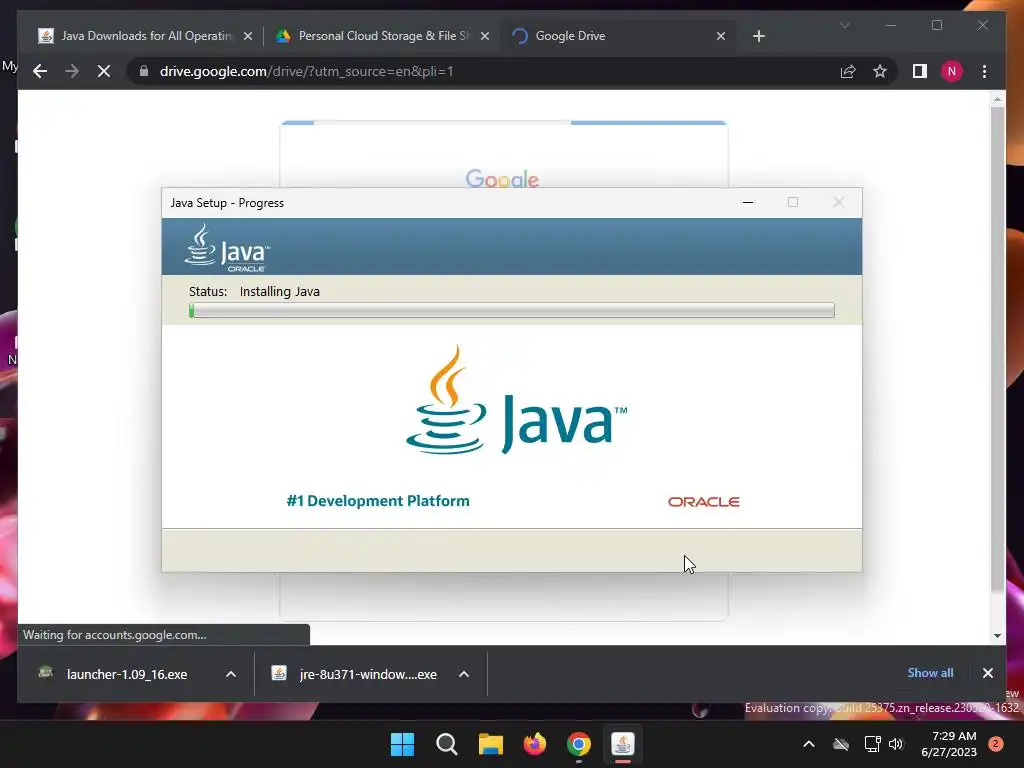The image size is (1024, 768).
Task: Show hidden system tray icons
Action: [x=808, y=744]
